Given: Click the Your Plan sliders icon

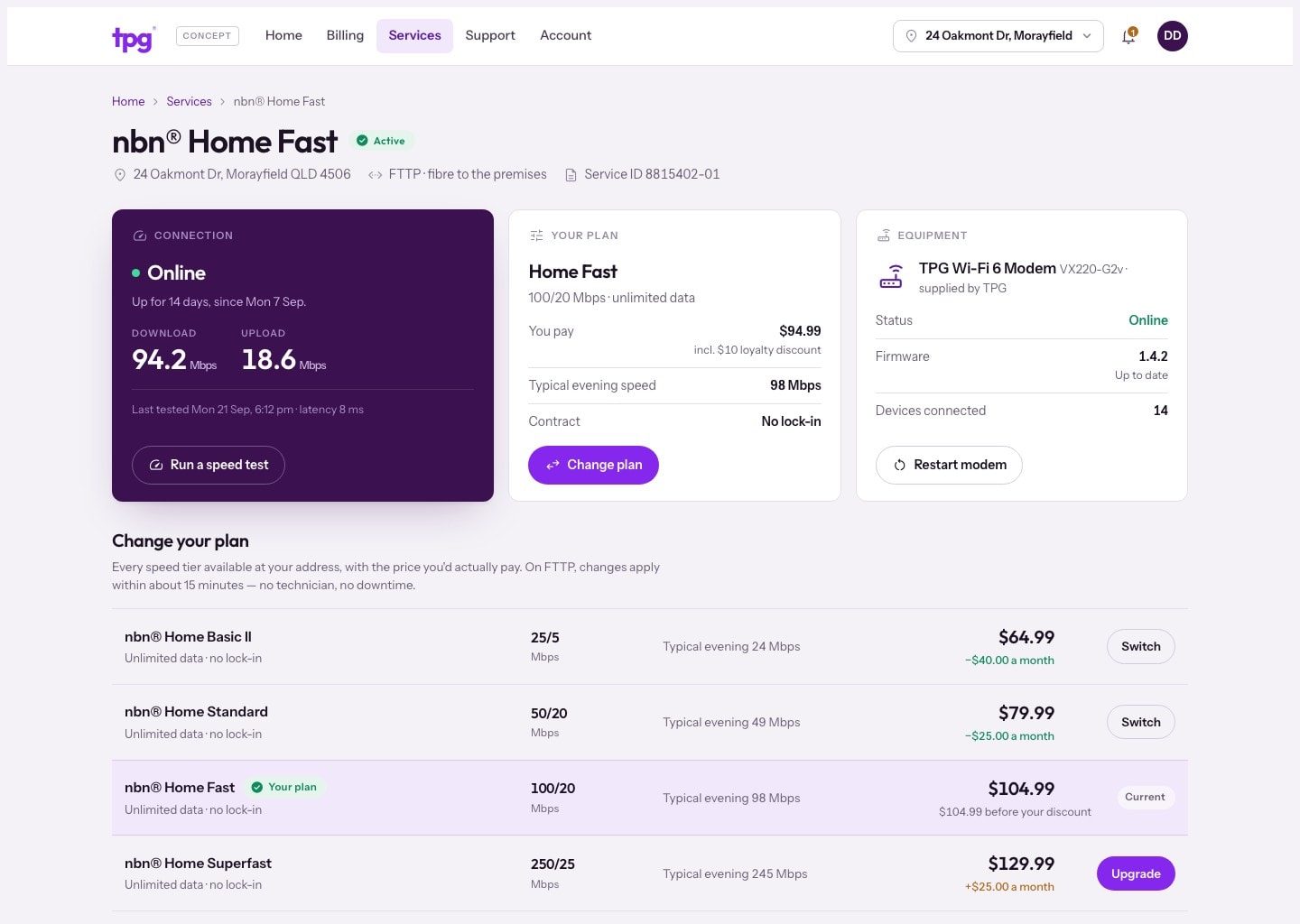Looking at the screenshot, I should pyautogui.click(x=536, y=236).
